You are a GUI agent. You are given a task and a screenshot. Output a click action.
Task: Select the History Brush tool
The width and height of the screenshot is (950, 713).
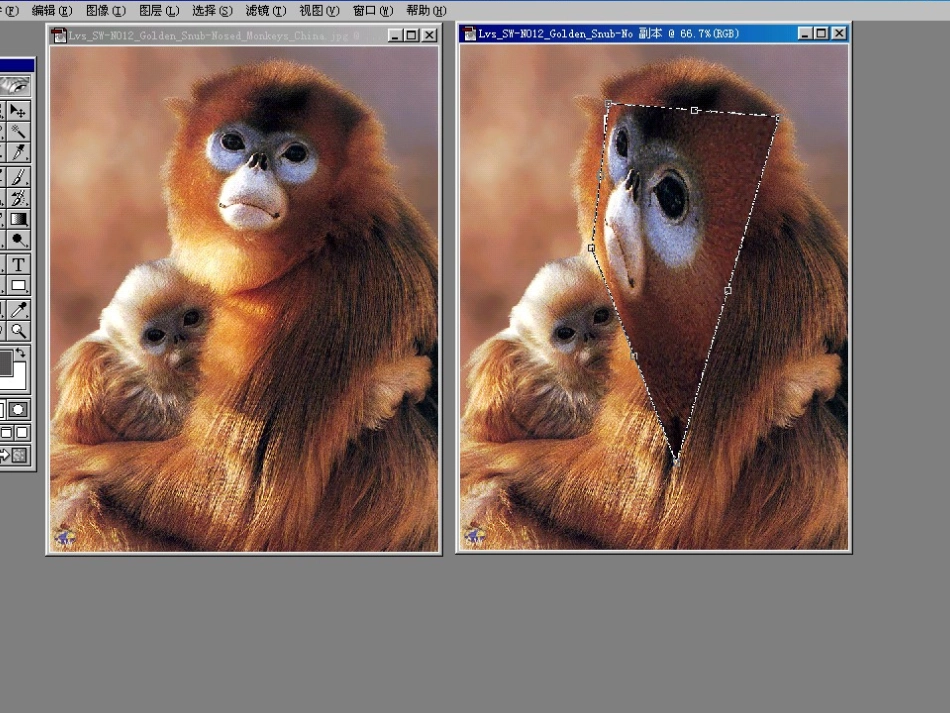pyautogui.click(x=18, y=198)
